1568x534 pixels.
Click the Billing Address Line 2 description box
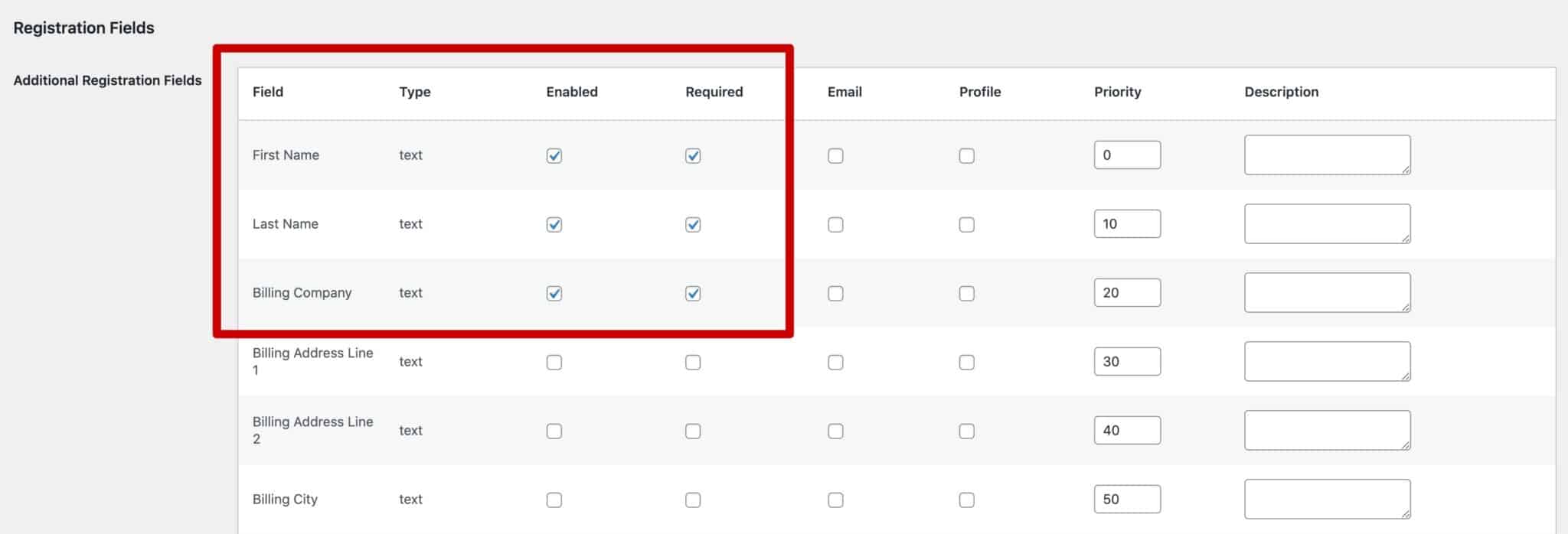click(1327, 429)
